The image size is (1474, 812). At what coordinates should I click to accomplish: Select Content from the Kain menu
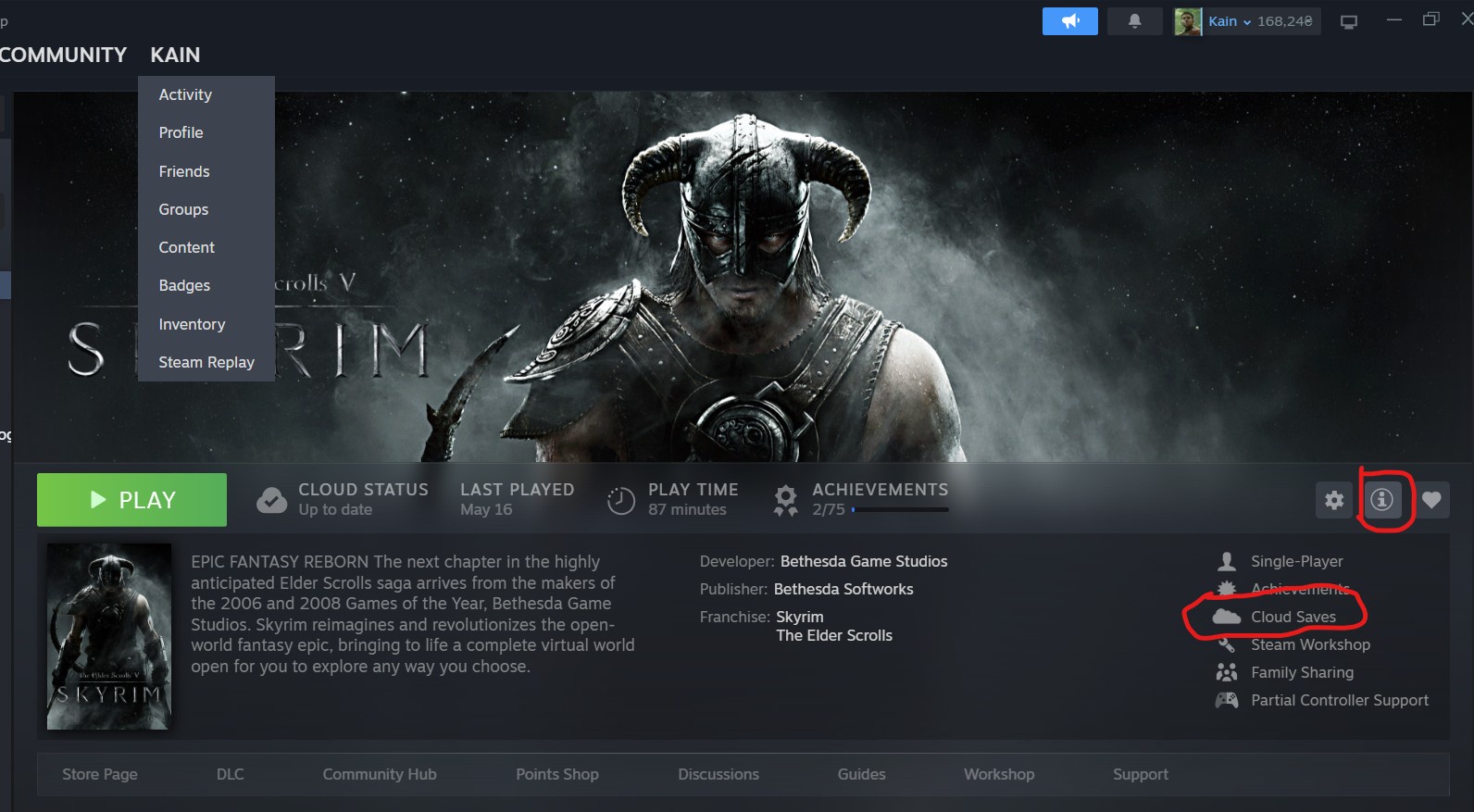206,247
